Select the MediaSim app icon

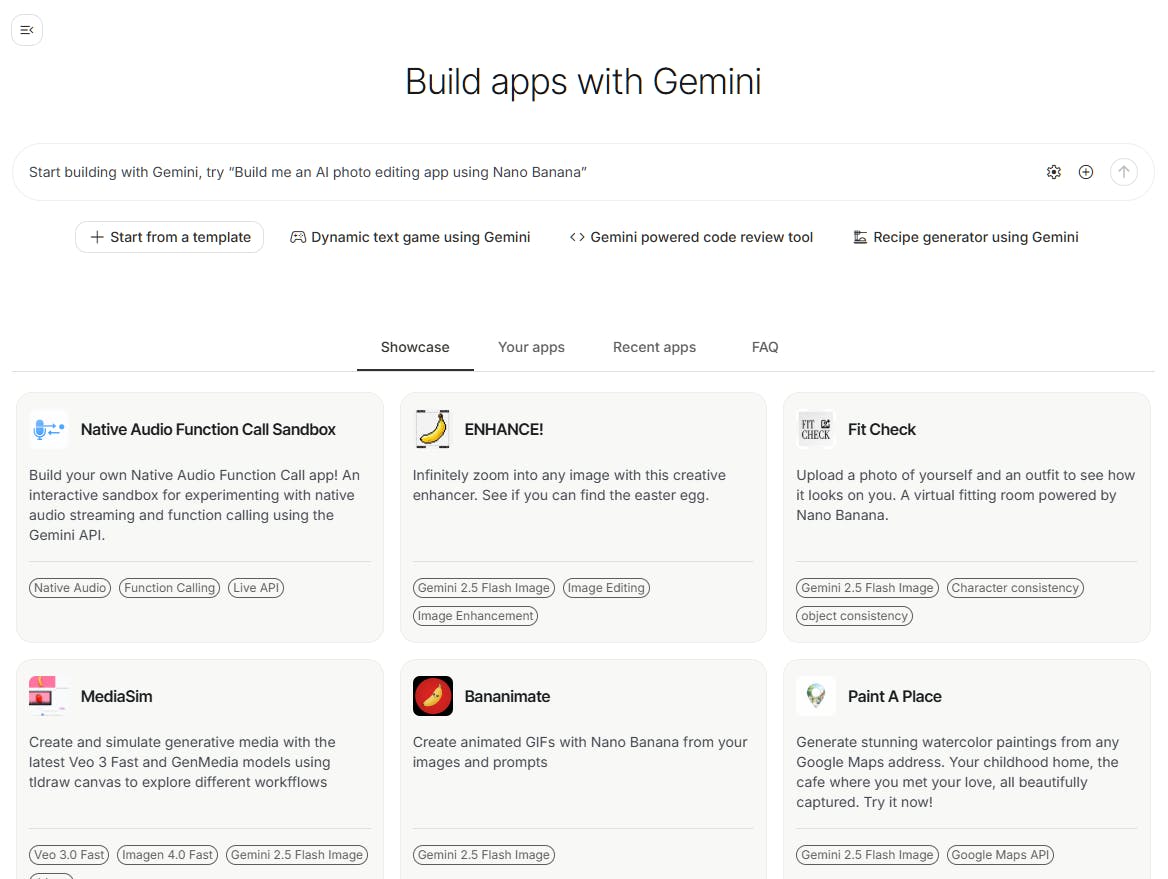(48, 696)
